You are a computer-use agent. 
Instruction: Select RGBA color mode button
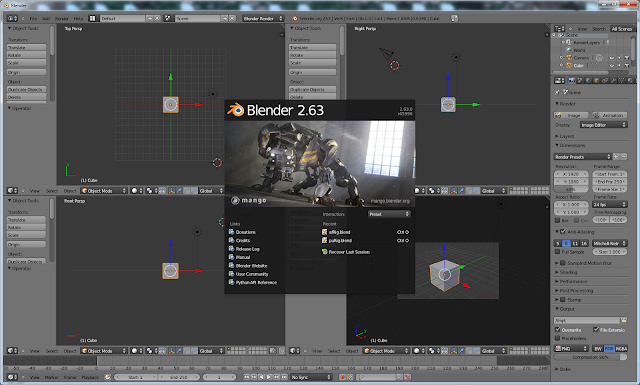coord(621,349)
